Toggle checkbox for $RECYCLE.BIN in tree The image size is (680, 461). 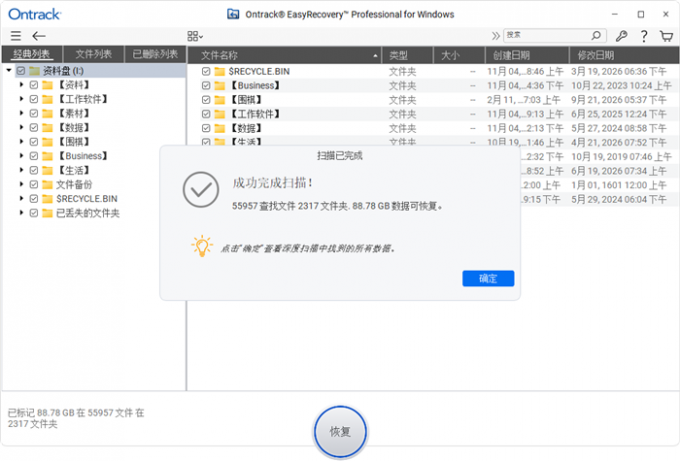34,199
